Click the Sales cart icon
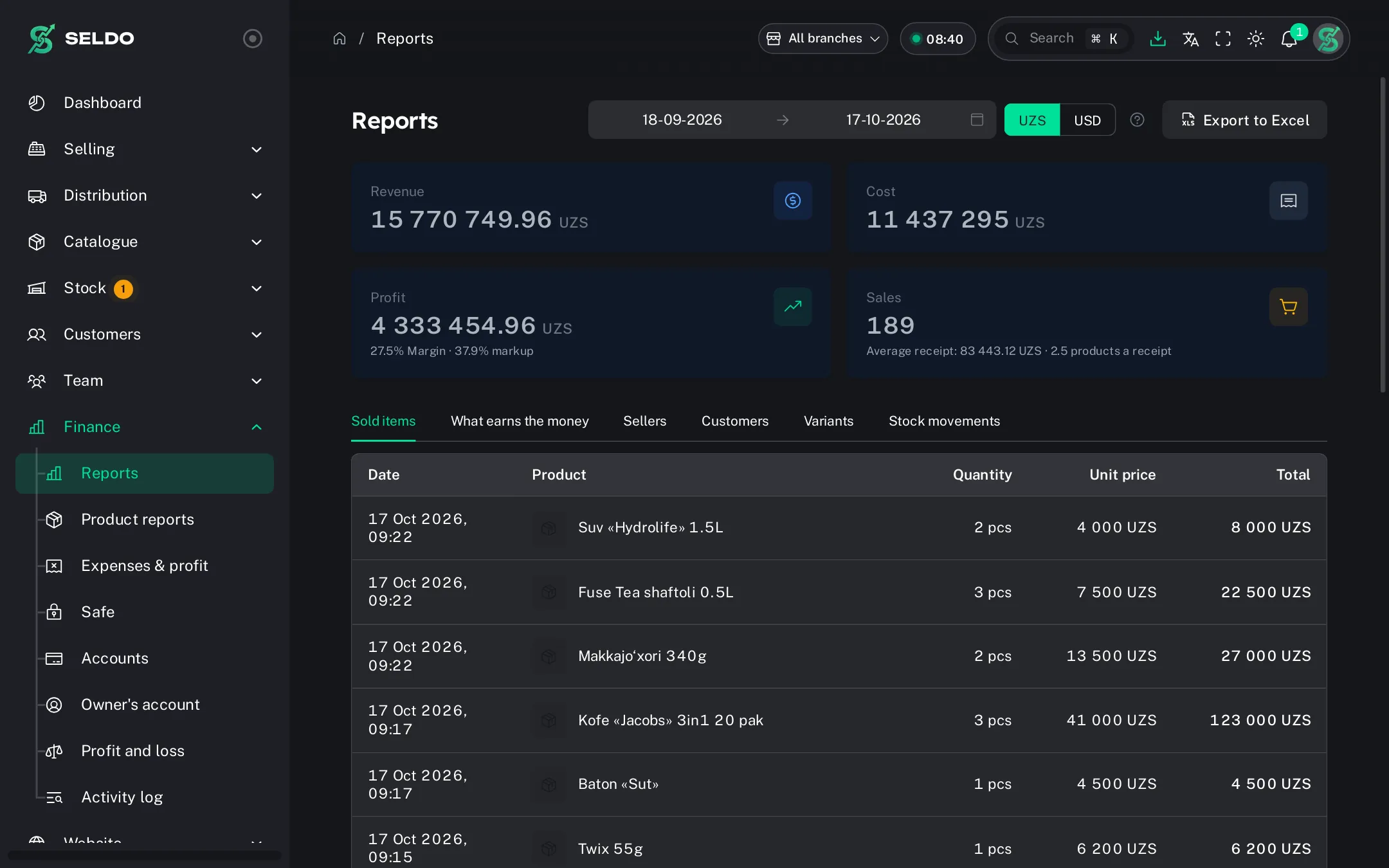This screenshot has width=1389, height=868. [x=1289, y=306]
